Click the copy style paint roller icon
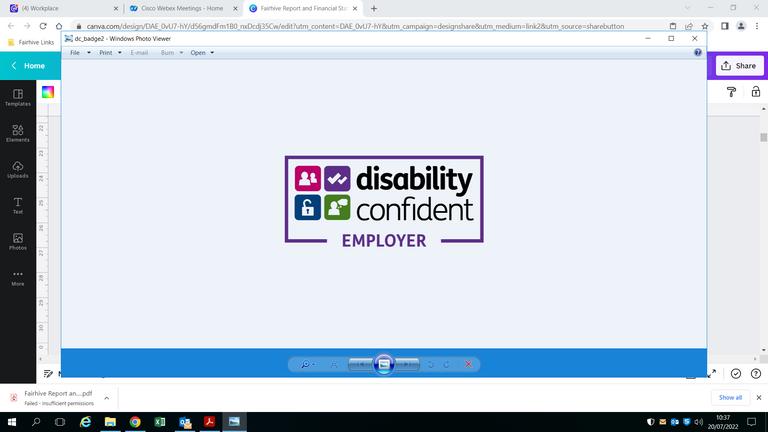This screenshot has height=432, width=768. pyautogui.click(x=731, y=92)
